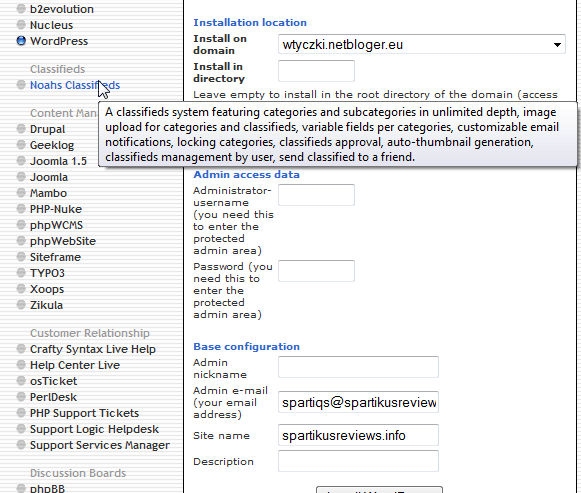
Task: Click the bullet icon beside osTicket
Action: click(x=21, y=380)
